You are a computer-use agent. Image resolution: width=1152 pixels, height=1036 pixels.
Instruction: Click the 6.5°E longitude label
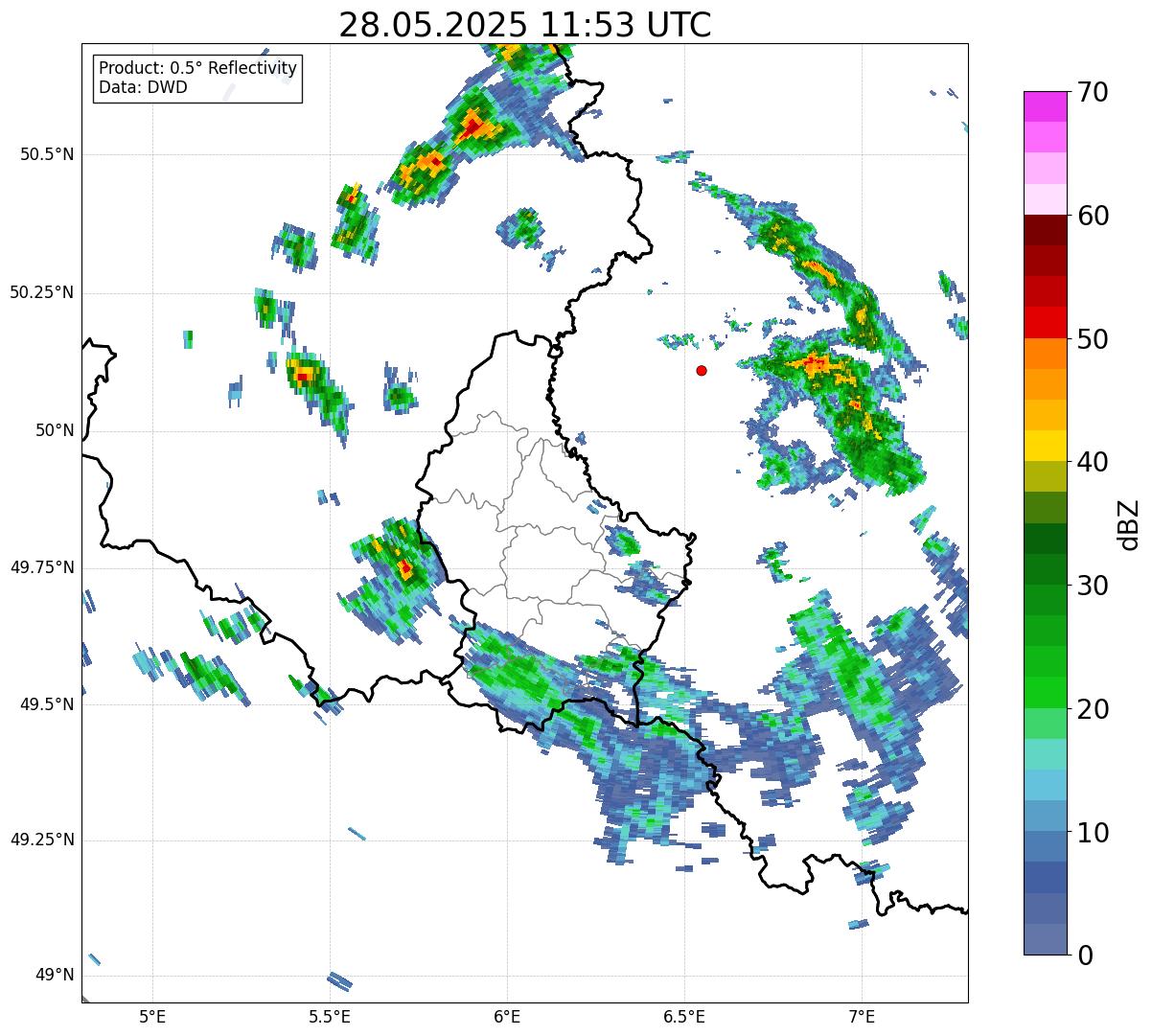pos(684,1016)
